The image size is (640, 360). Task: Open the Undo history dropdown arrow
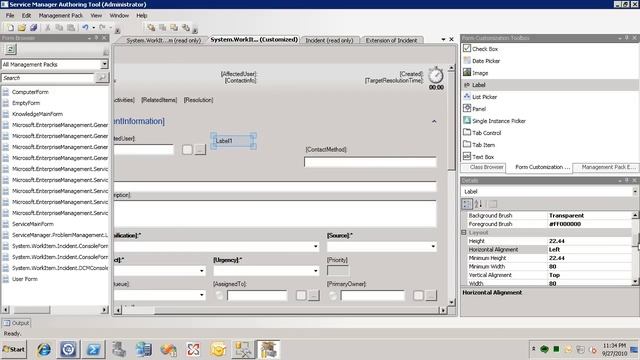tap(93, 28)
